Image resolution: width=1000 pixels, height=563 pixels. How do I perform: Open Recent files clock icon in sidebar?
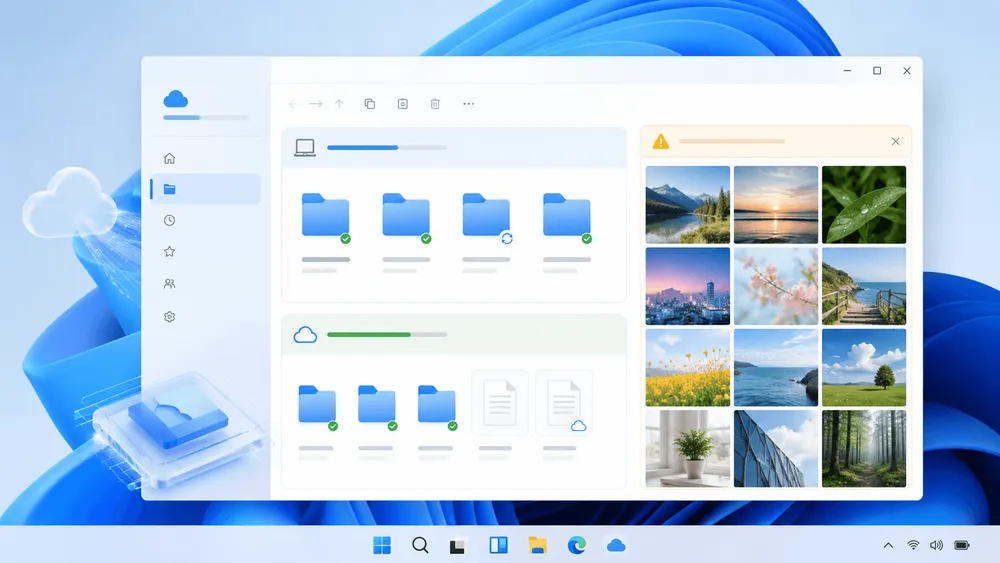pos(169,220)
